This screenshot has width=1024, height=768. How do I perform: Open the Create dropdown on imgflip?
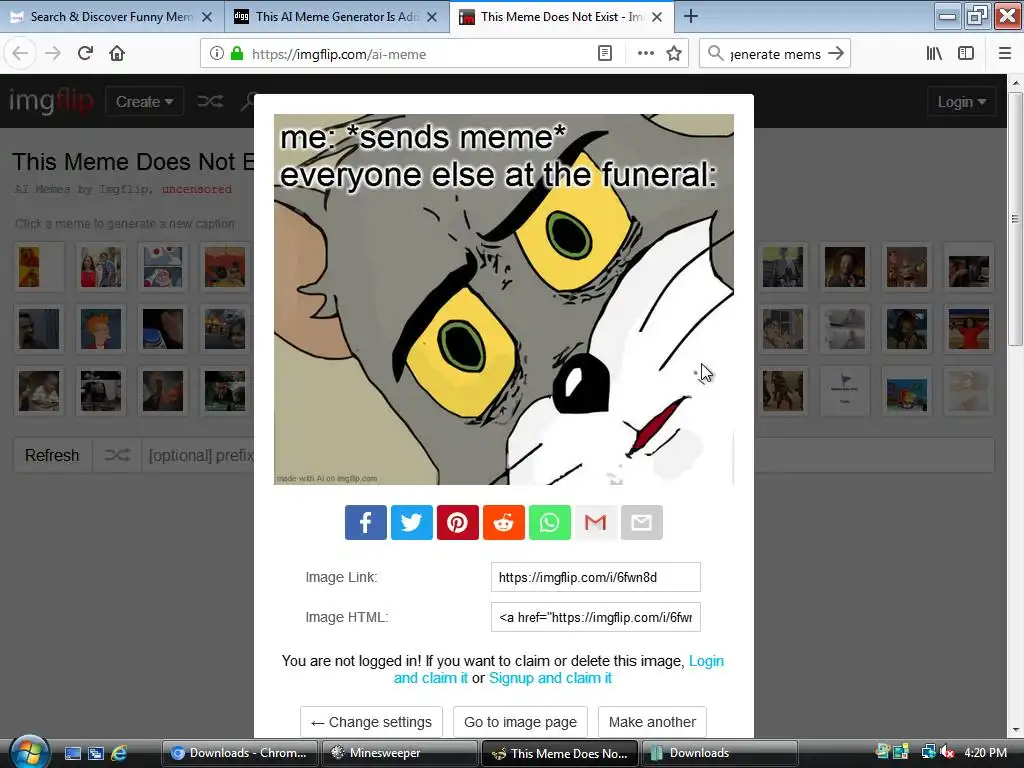pos(144,101)
